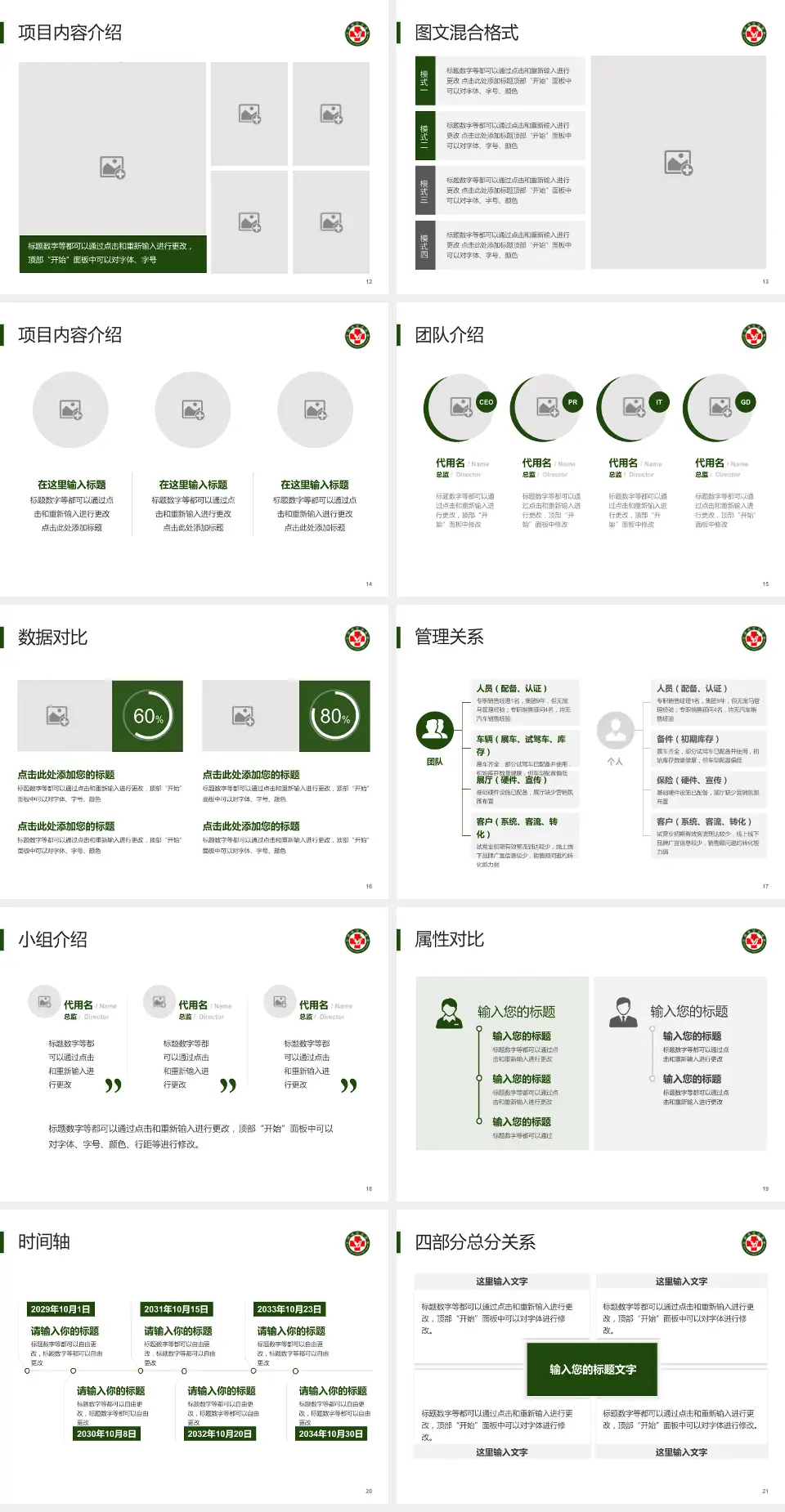Click the PR circle badge
The height and width of the screenshot is (1512, 785).
coord(572,402)
